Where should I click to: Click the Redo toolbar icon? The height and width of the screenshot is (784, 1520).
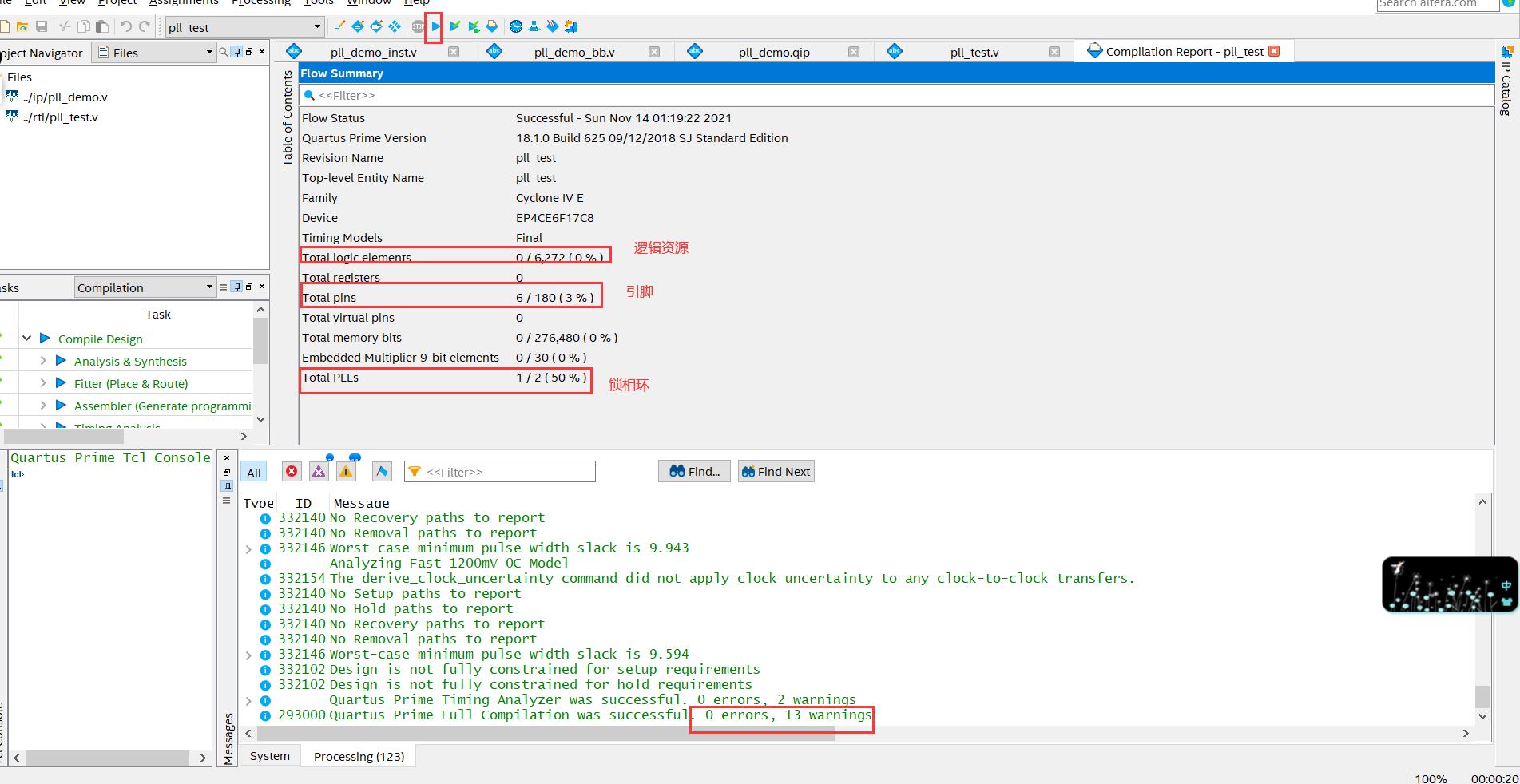(x=145, y=26)
